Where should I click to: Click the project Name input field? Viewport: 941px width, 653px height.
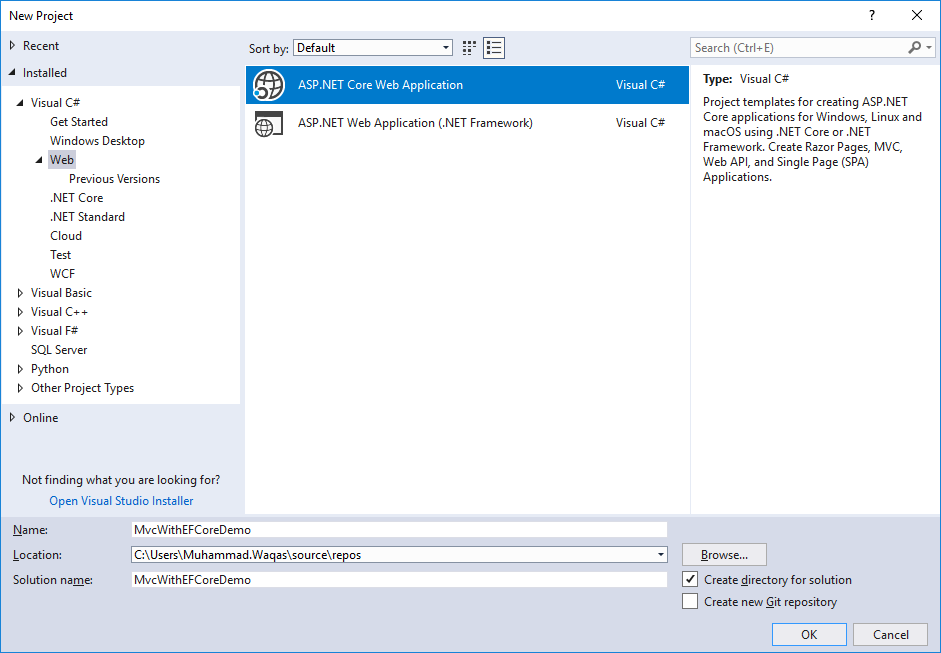[x=399, y=529]
